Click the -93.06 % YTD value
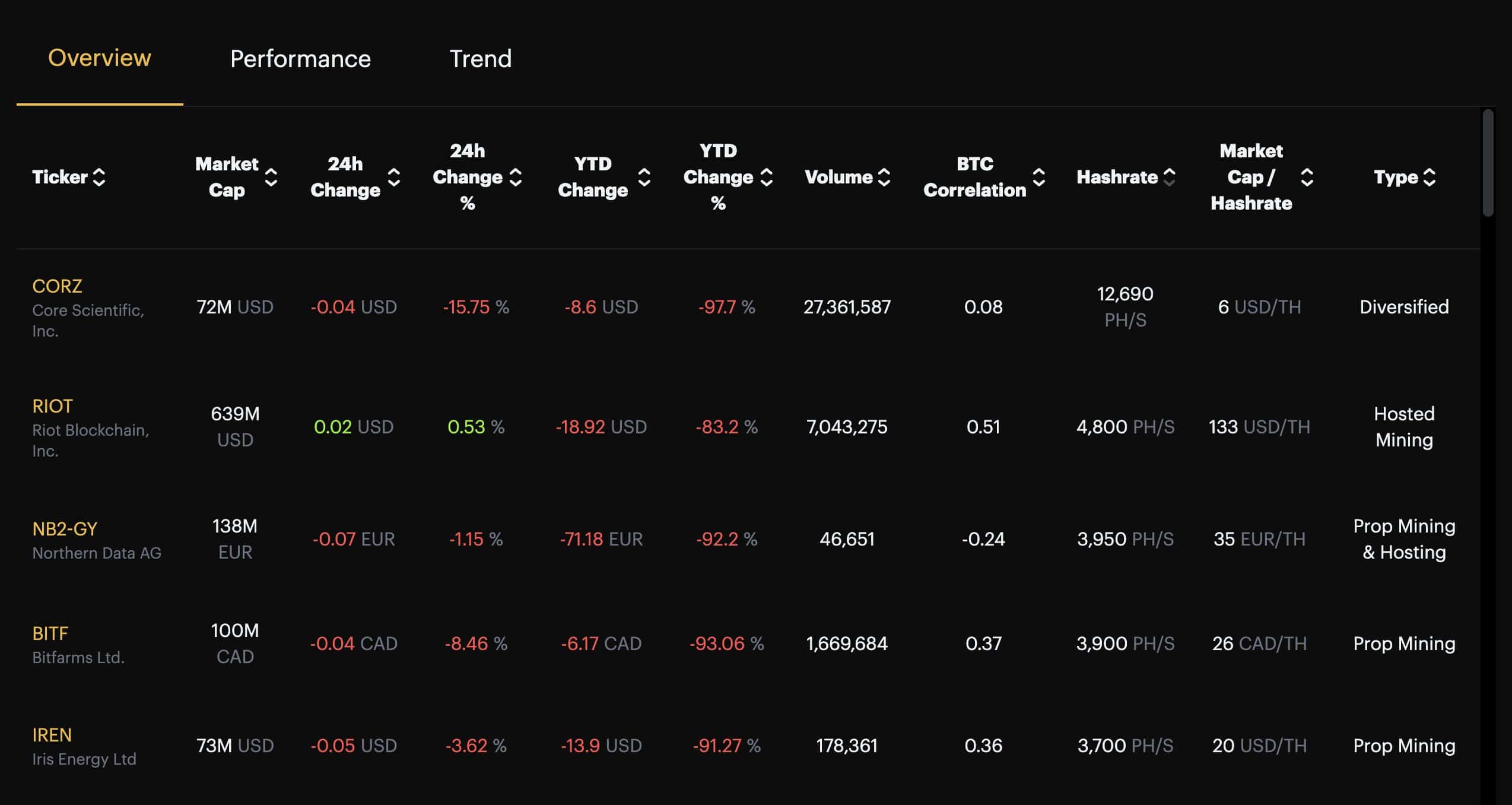Viewport: 1512px width, 805px height. 726,644
